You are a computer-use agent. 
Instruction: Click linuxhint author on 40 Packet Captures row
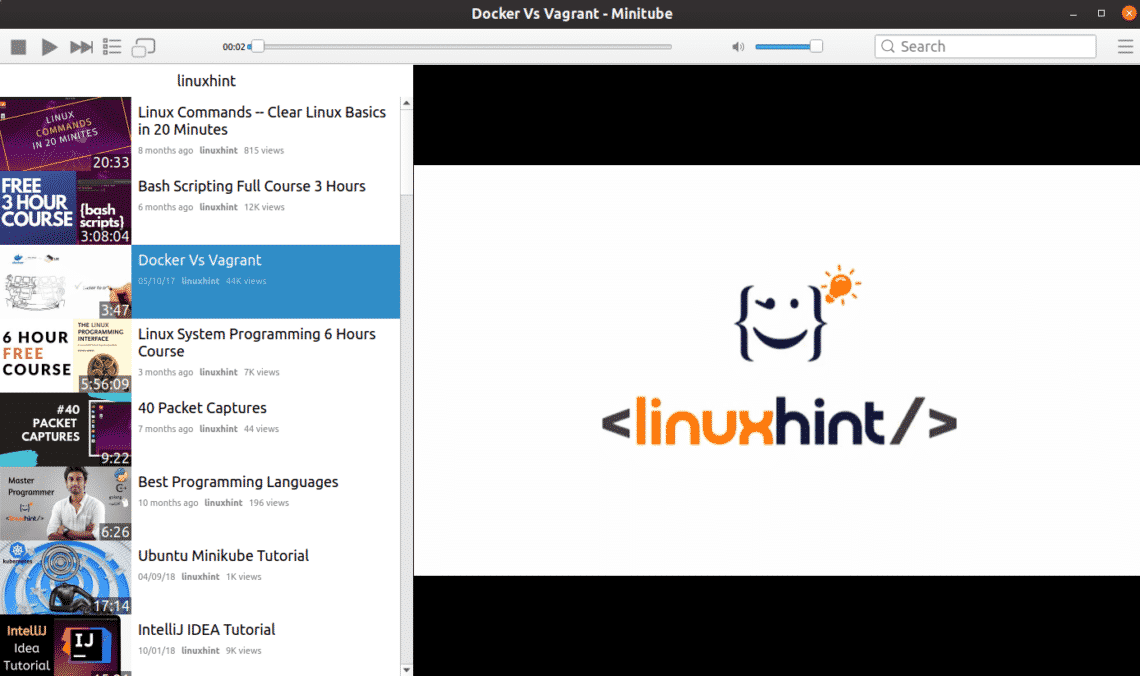click(x=218, y=429)
